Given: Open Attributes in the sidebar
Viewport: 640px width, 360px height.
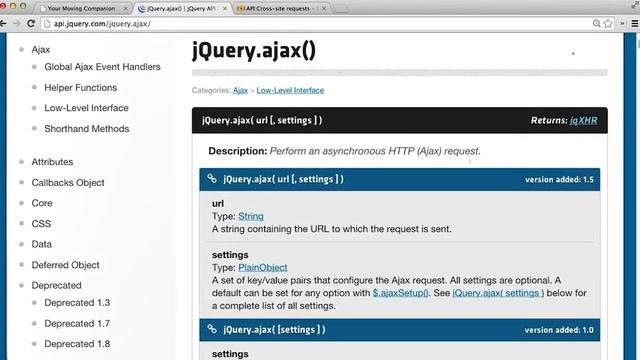Looking at the screenshot, I should coord(52,162).
